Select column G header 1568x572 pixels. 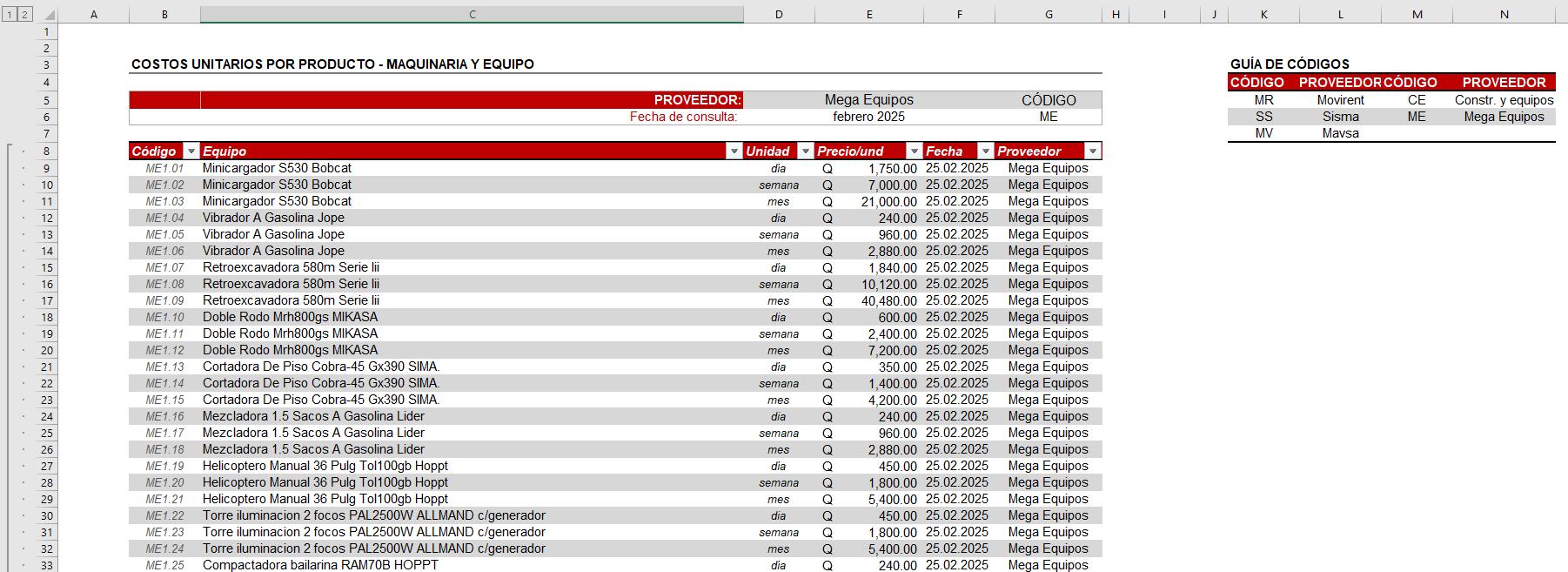(x=1049, y=14)
